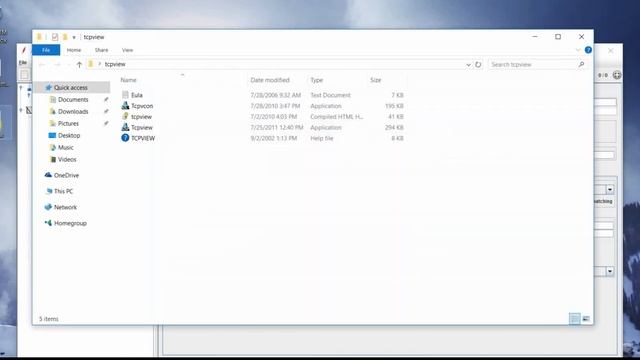
Task: Open the Share ribbon tab
Action: [101, 50]
